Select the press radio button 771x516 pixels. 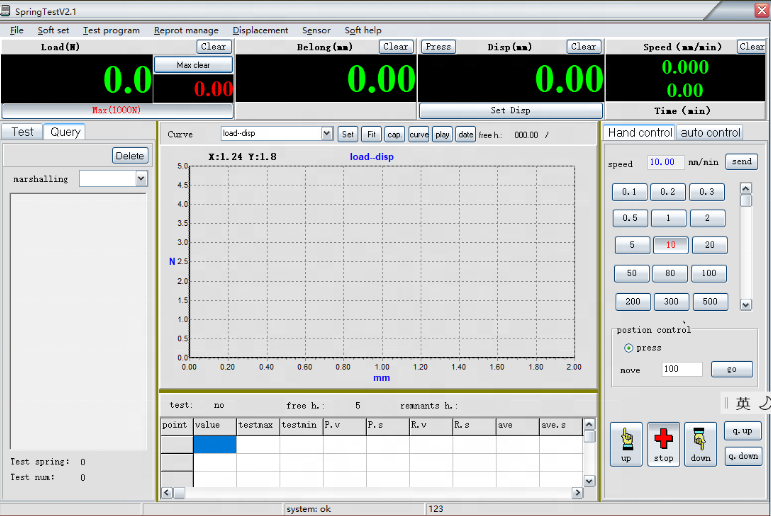629,348
